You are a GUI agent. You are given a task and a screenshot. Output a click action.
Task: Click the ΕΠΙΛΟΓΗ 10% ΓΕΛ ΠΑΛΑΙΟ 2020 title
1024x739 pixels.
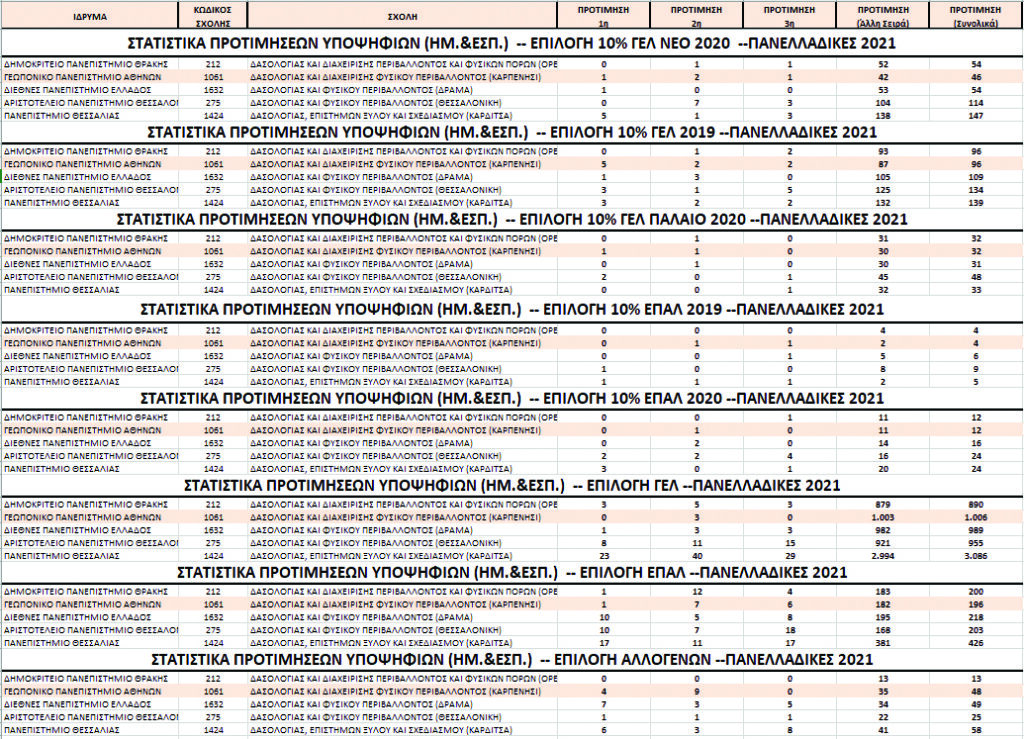tap(511, 219)
